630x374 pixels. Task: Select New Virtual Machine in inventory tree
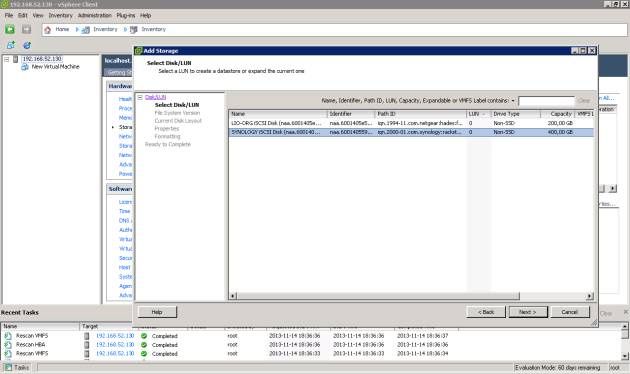tap(55, 67)
